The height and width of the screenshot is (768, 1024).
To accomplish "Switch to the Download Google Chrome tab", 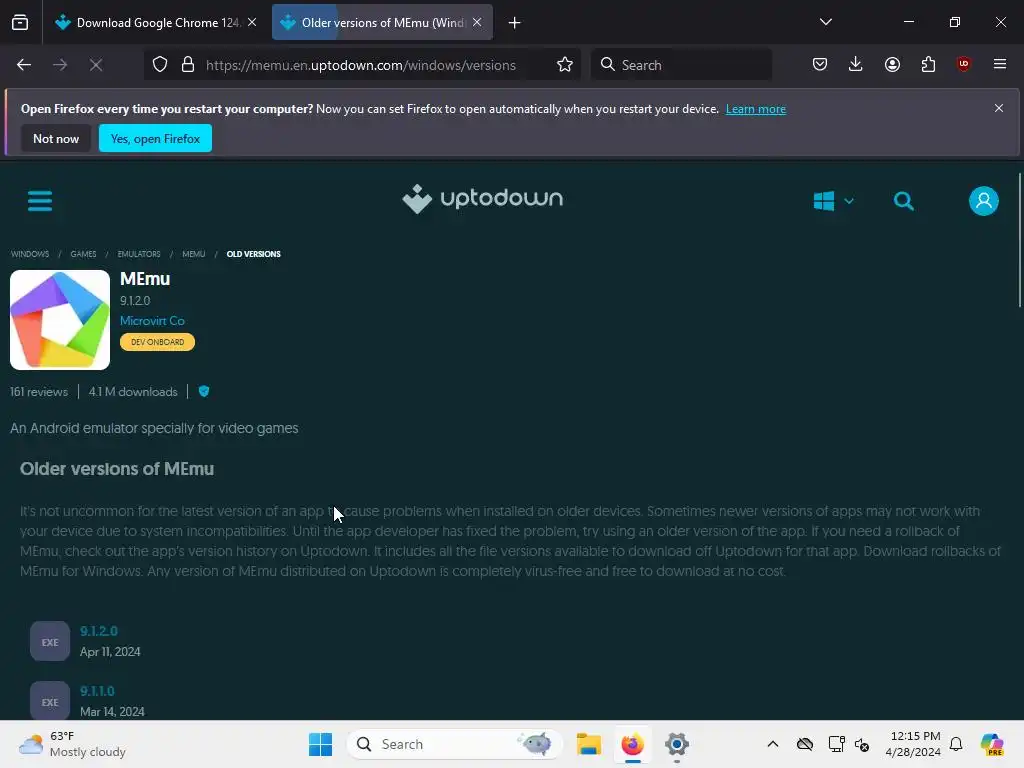I will tap(155, 22).
